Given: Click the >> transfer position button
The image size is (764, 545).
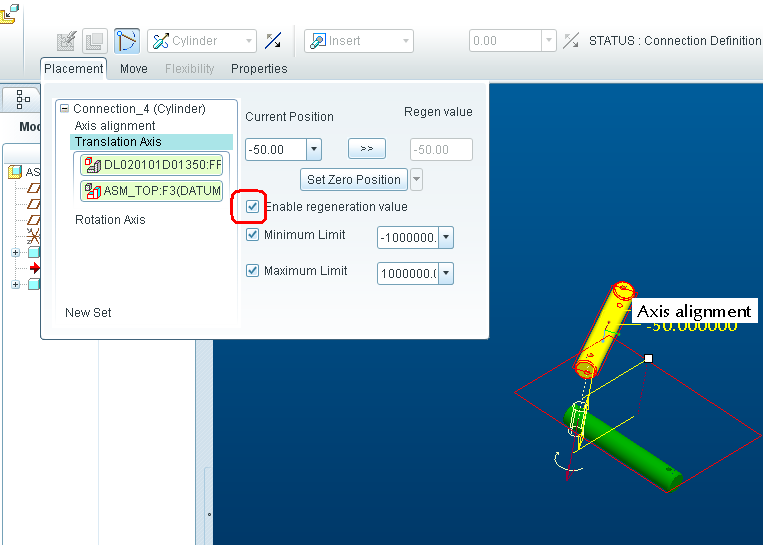Looking at the screenshot, I should (367, 149).
